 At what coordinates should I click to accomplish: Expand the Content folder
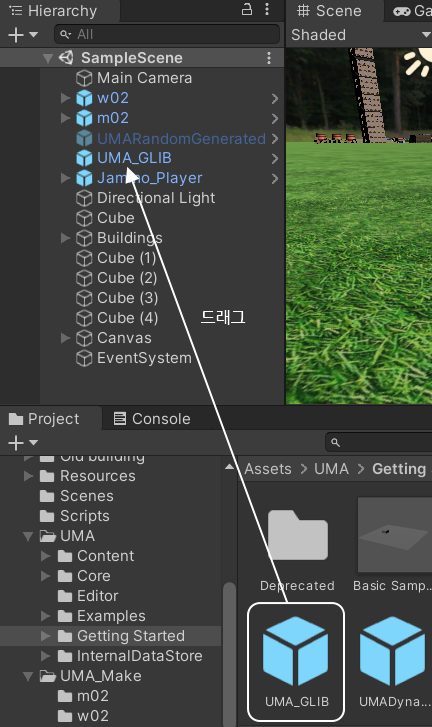(x=45, y=555)
